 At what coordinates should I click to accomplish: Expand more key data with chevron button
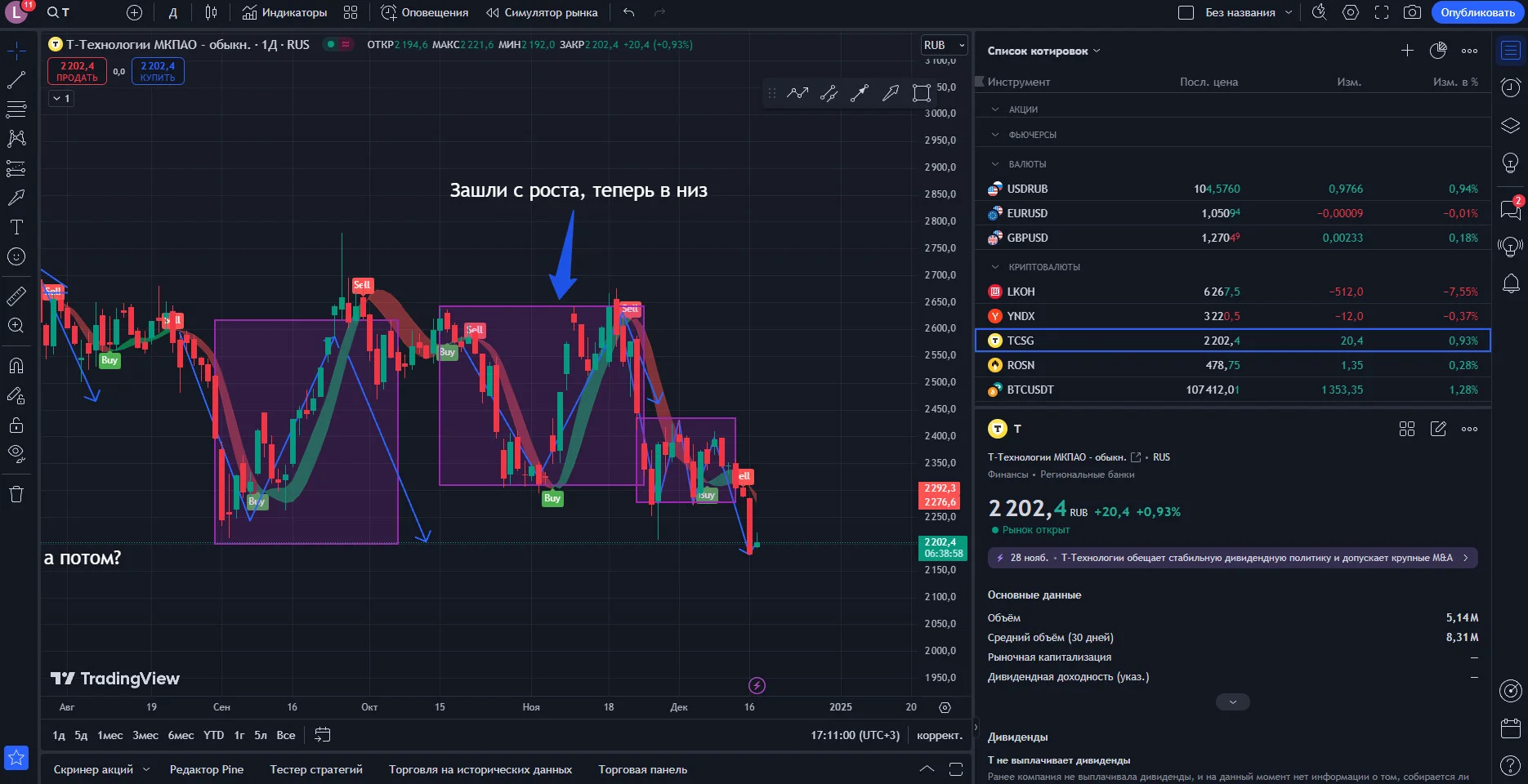(x=1232, y=702)
